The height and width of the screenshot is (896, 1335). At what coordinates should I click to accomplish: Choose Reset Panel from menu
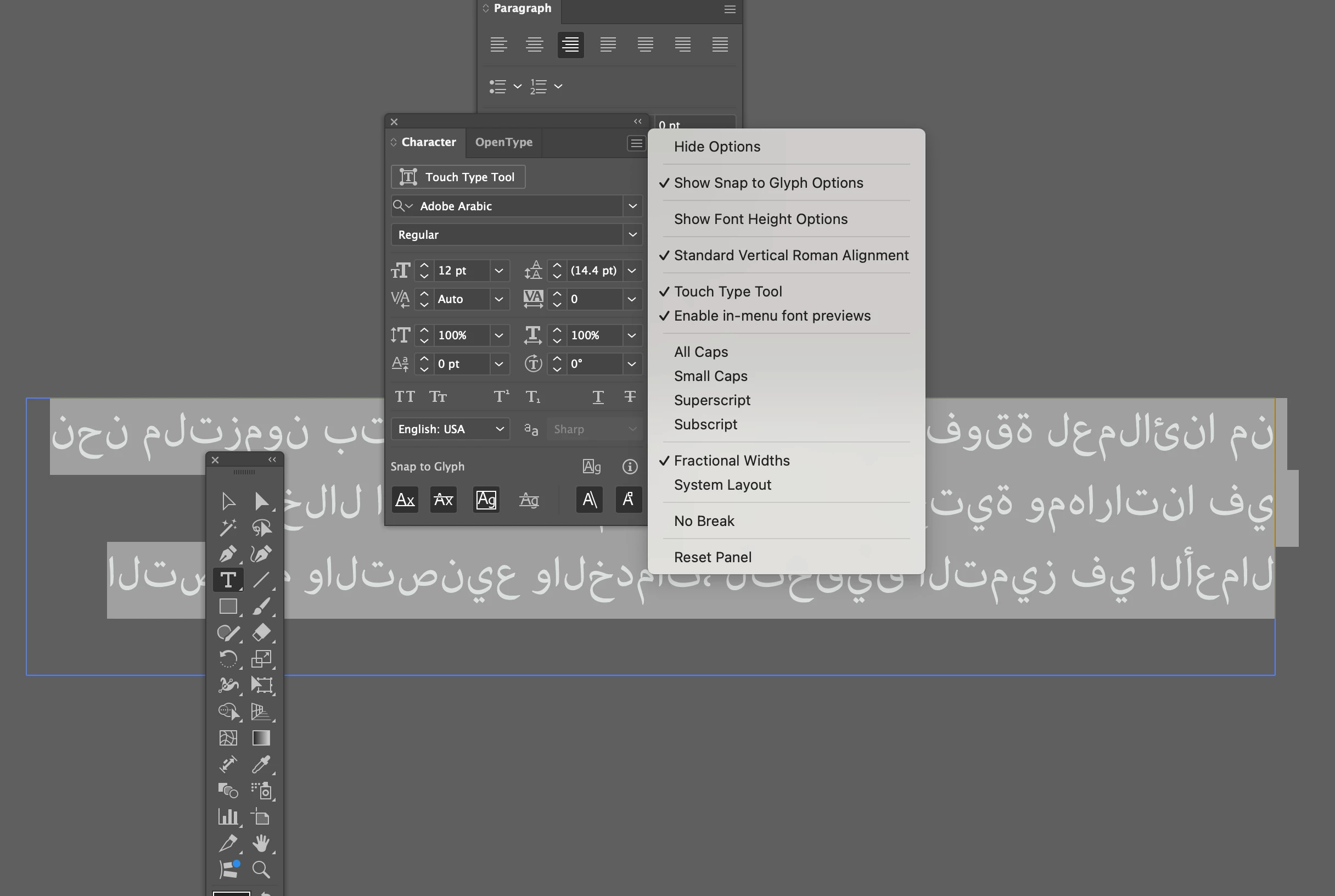click(x=713, y=557)
